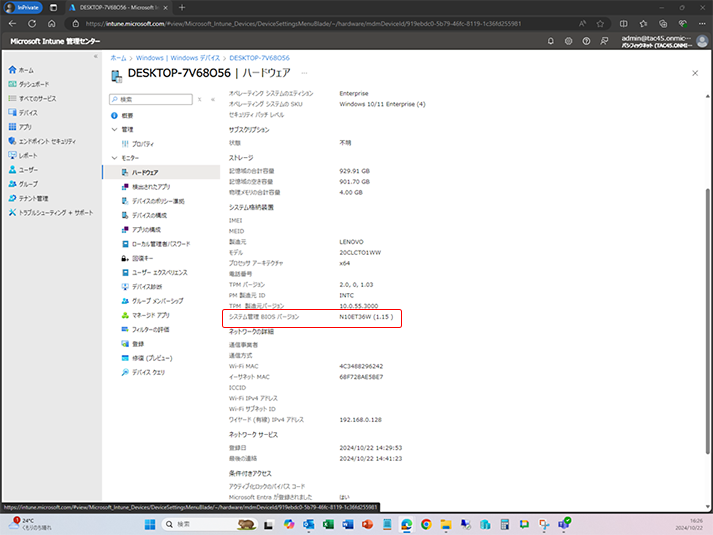Select the manufacturer value LENOVO
Image resolution: width=713 pixels, height=535 pixels.
pyautogui.click(x=351, y=242)
